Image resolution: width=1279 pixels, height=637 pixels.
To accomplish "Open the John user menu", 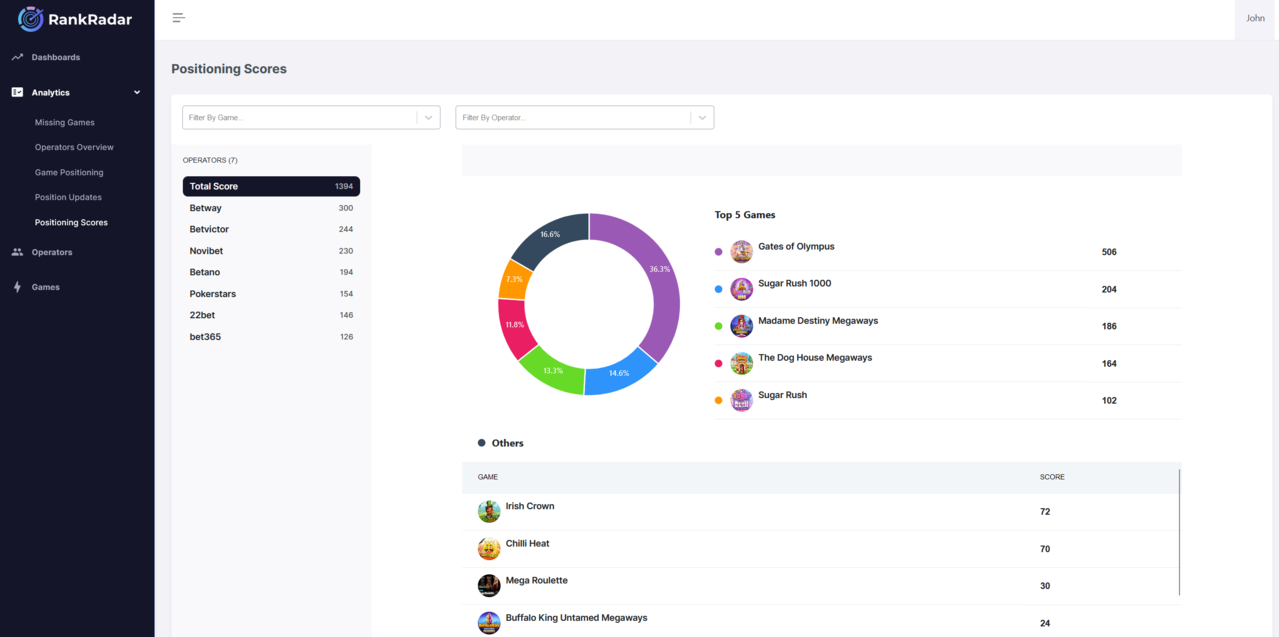I will point(1255,18).
